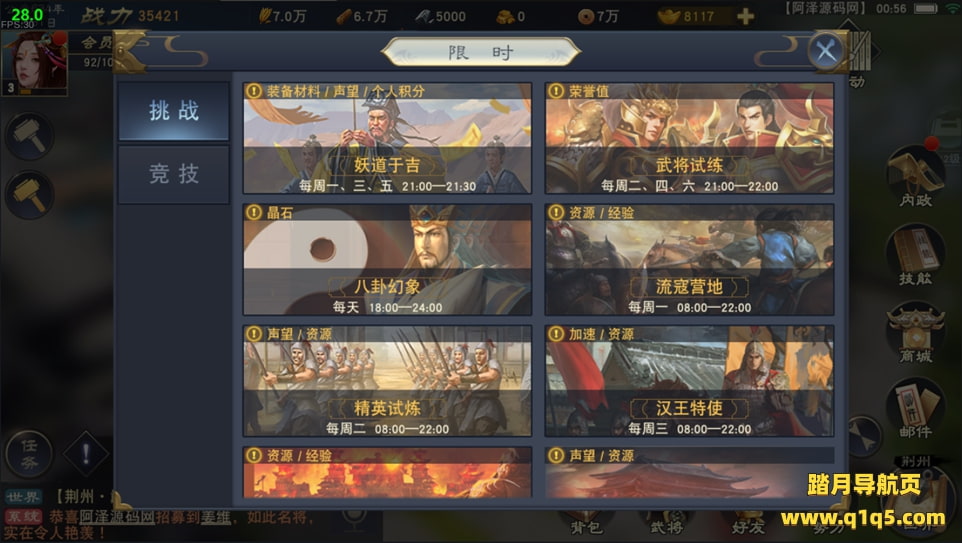This screenshot has height=543, width=962.
Task: Open the 妖道于吉 event banner
Action: point(387,138)
